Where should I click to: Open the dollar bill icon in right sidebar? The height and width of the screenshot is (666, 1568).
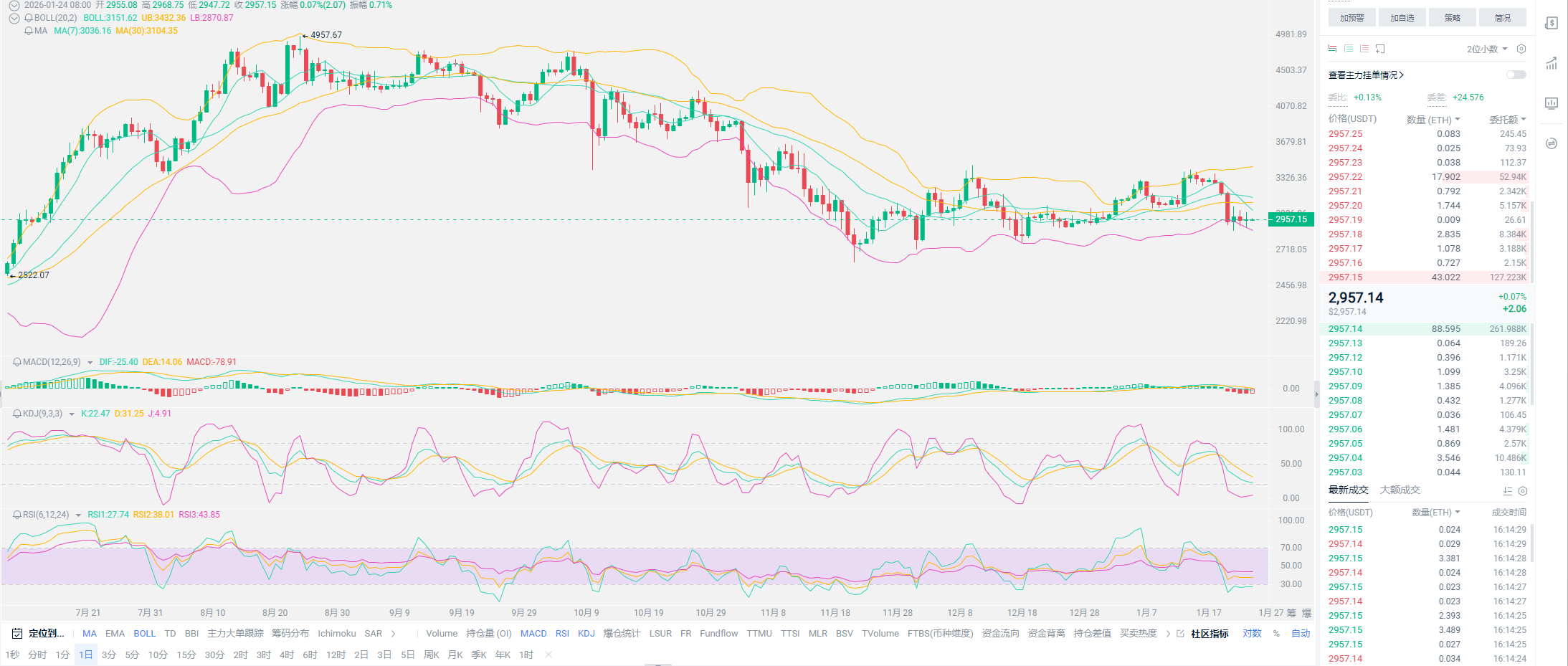[1552, 23]
